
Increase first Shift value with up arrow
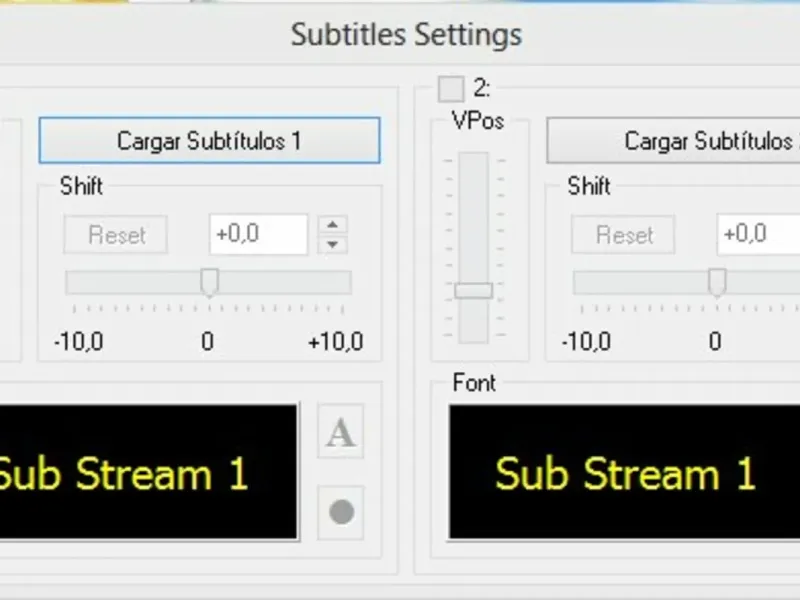pyautogui.click(x=333, y=225)
